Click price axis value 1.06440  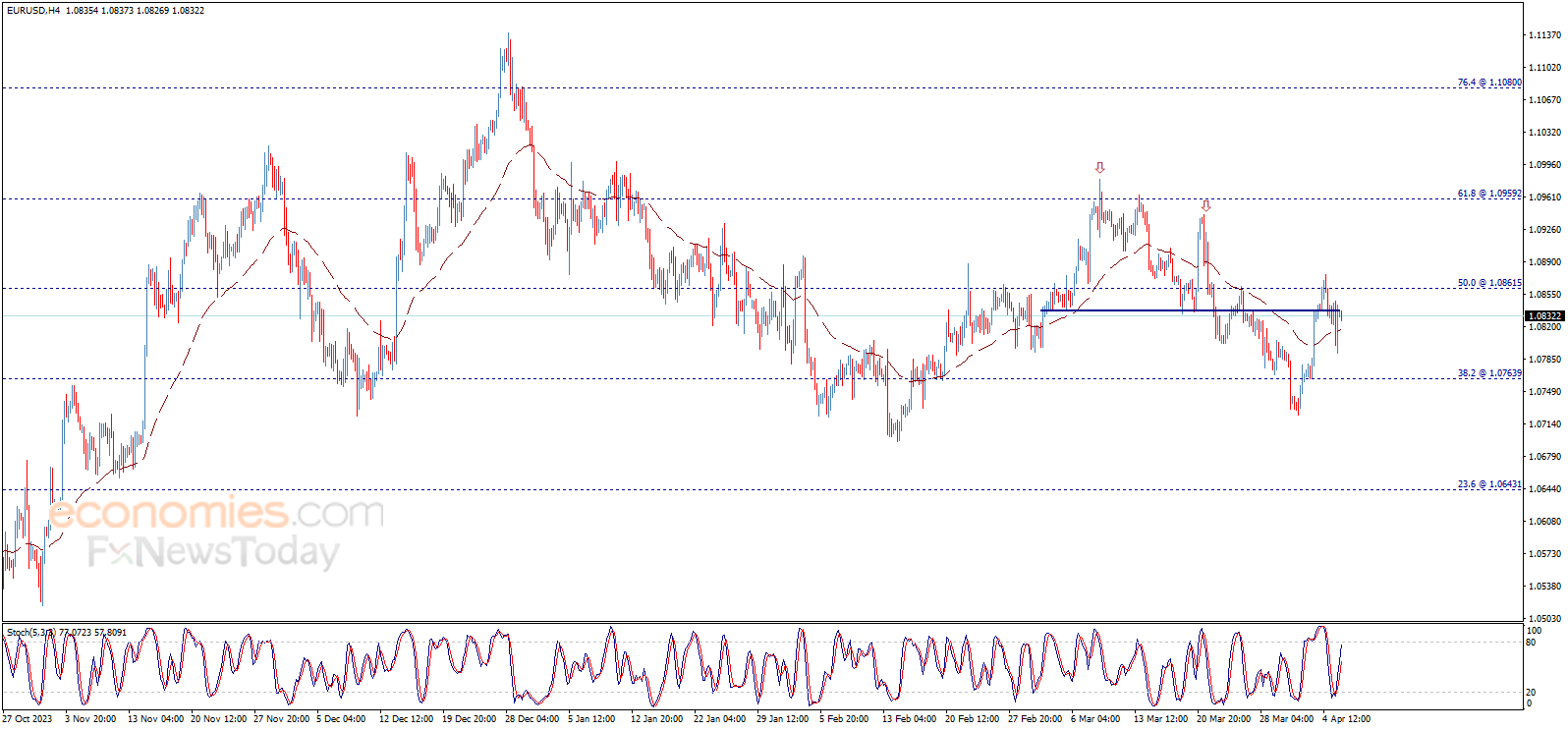coord(1544,489)
